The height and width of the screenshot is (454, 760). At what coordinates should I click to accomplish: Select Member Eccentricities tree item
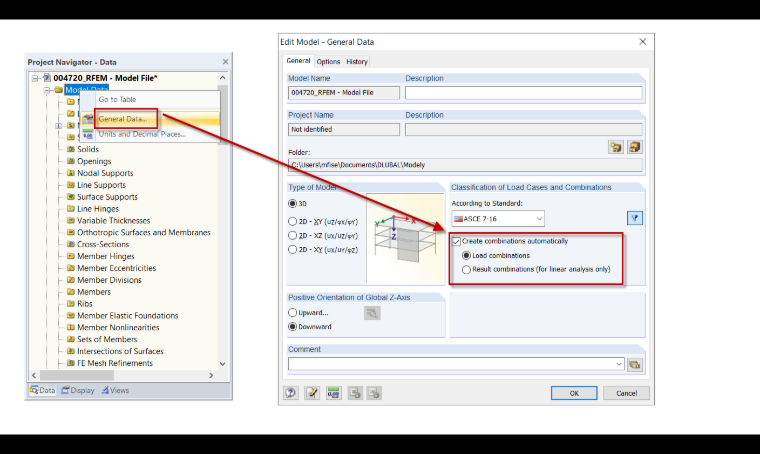click(116, 268)
